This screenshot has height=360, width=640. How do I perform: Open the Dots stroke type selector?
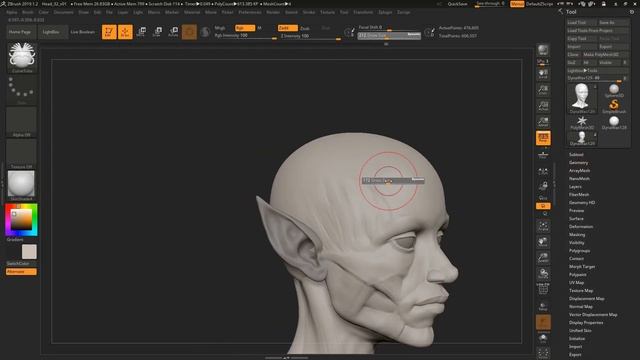(22, 89)
